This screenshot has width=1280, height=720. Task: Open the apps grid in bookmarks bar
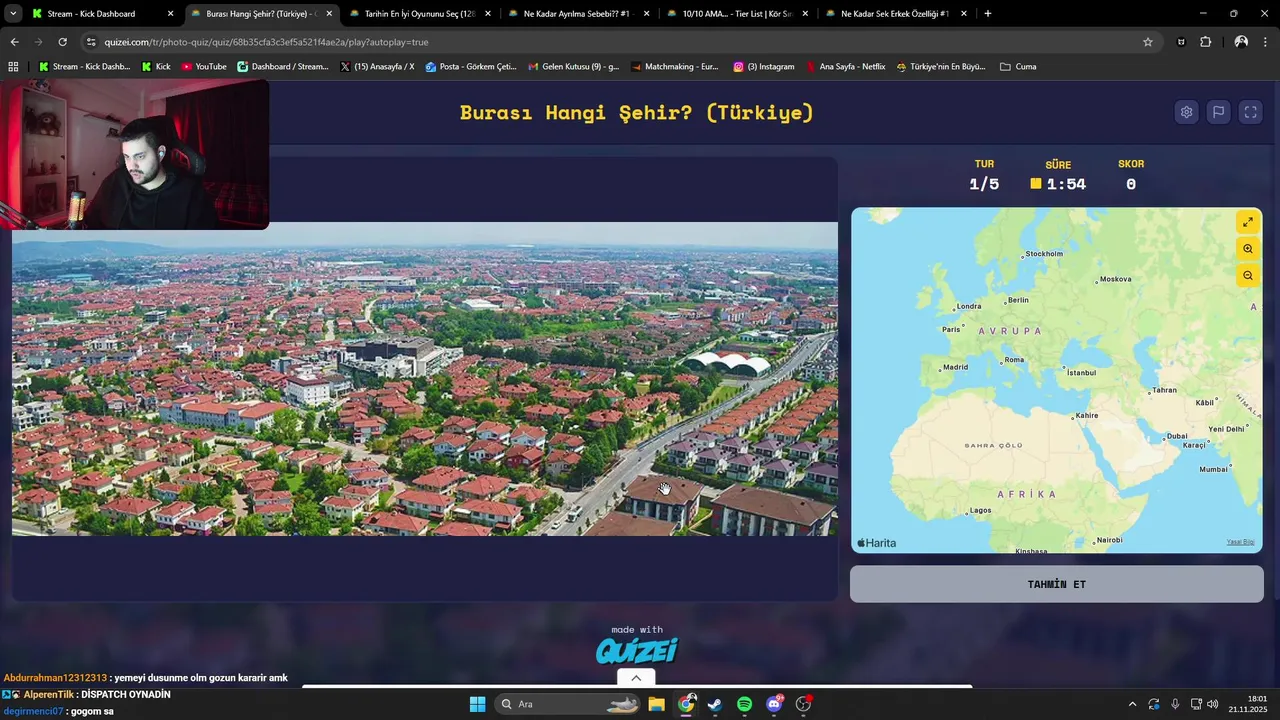(x=13, y=67)
